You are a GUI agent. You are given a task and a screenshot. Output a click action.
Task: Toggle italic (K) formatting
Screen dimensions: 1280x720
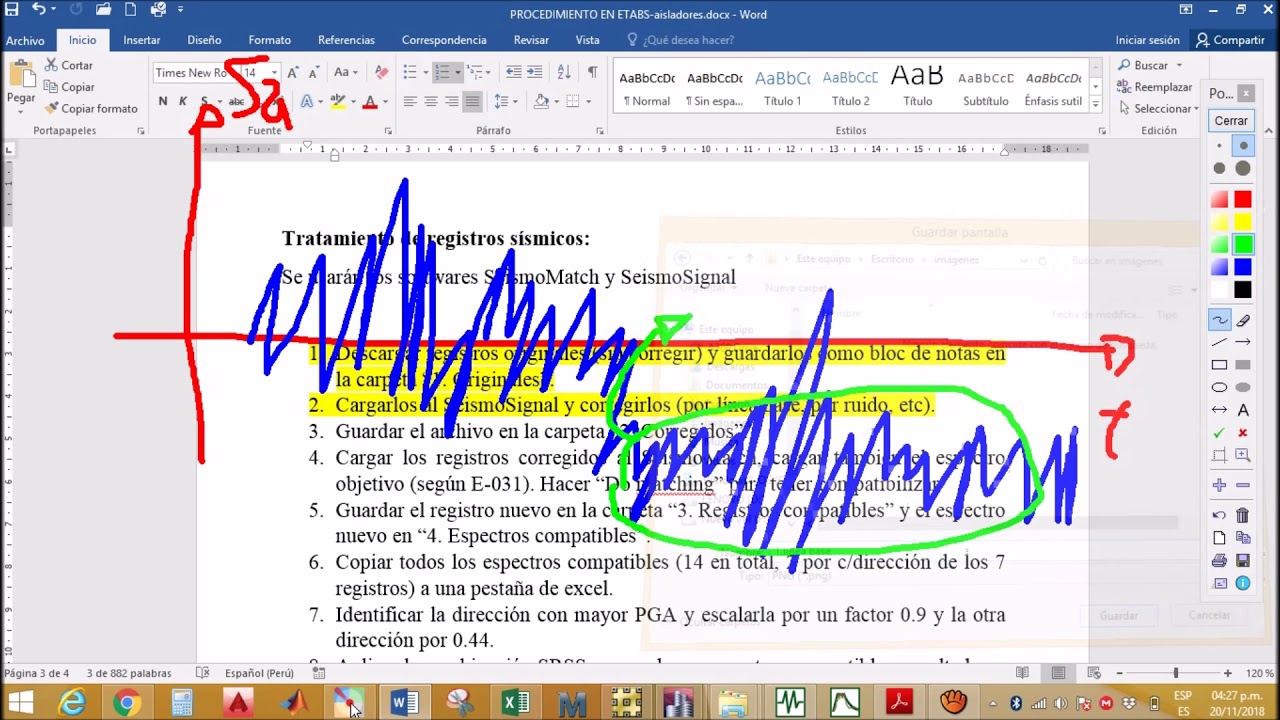pyautogui.click(x=183, y=101)
